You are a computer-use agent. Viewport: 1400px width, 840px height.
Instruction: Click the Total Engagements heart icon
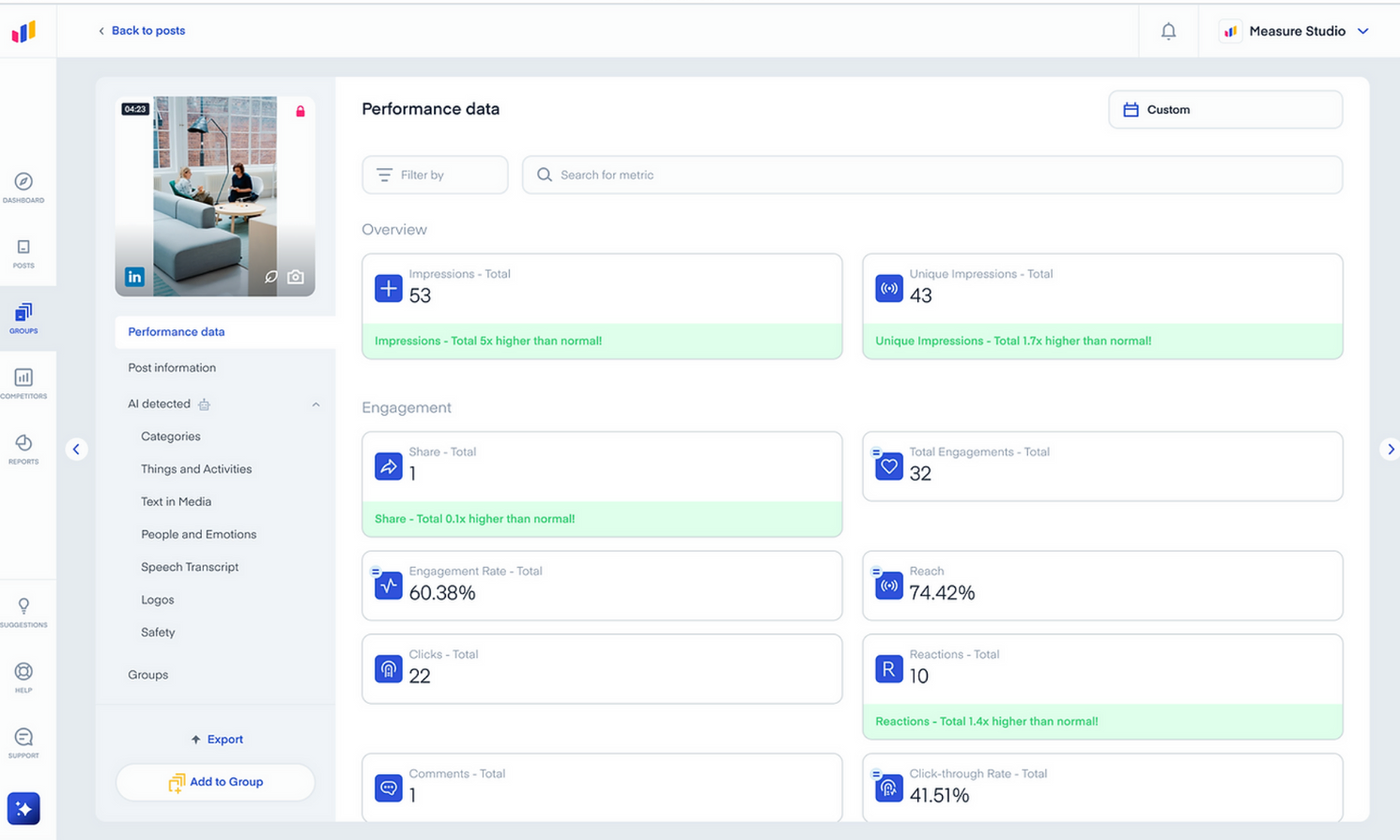coord(889,467)
